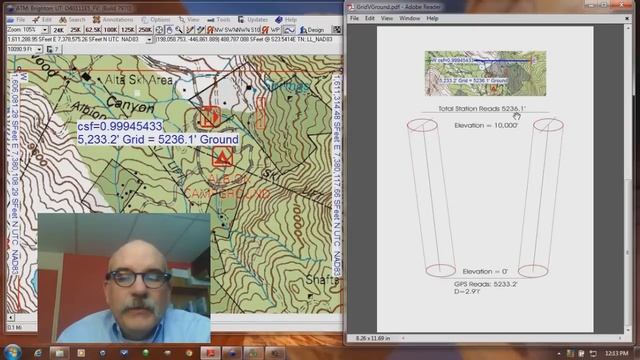The image size is (640, 360).
Task: Switch to 25K map scale
Action: click(x=75, y=30)
